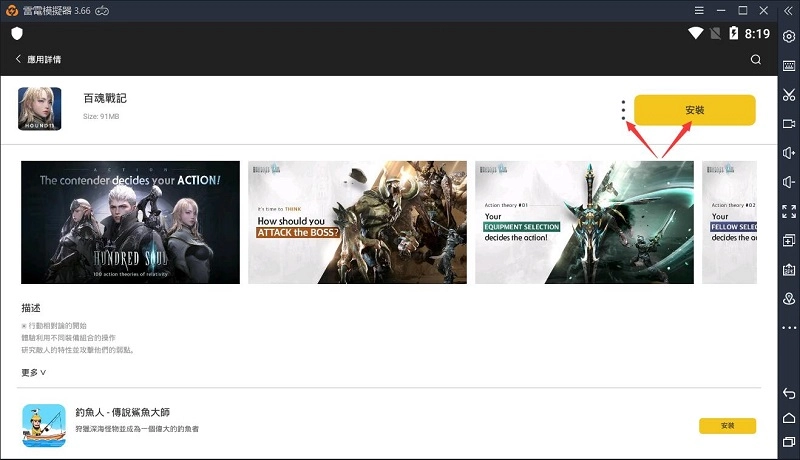Select the scissors screenshot tool
Viewport: 800px width, 460px height.
[x=789, y=95]
